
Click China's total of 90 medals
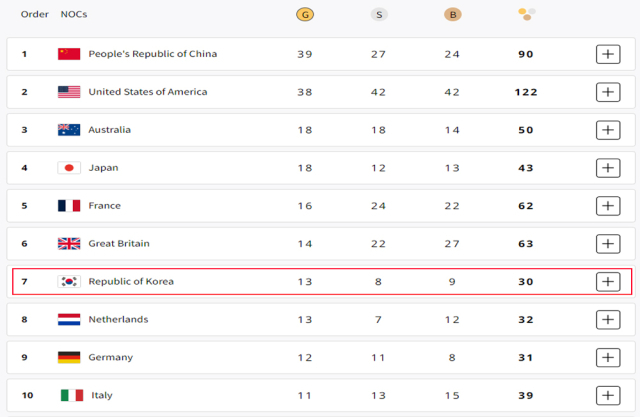click(x=526, y=54)
